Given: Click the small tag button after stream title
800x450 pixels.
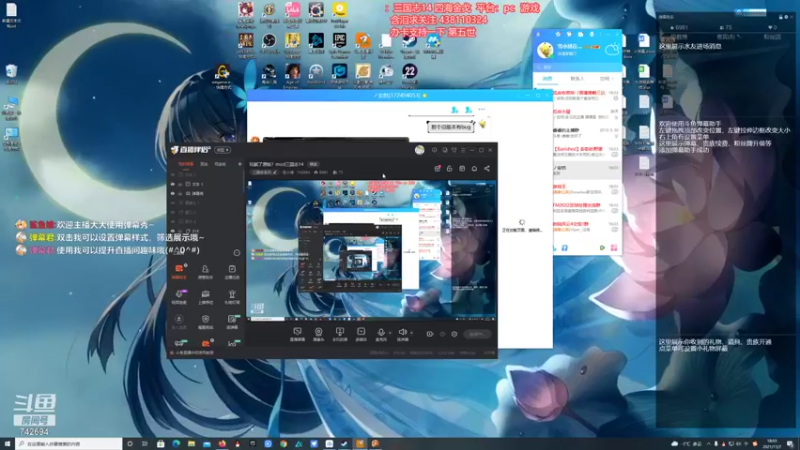Looking at the screenshot, I should click(313, 164).
